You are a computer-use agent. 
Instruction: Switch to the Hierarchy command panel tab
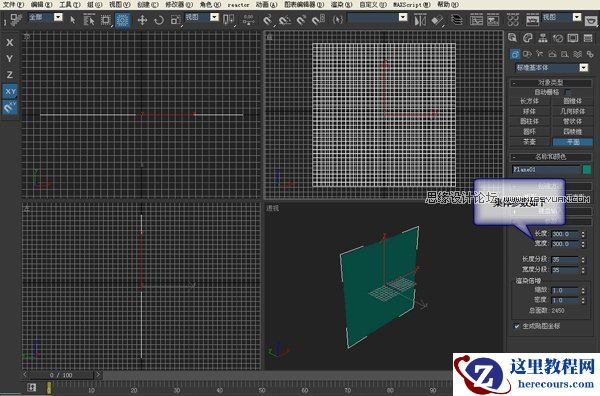pyautogui.click(x=543, y=37)
